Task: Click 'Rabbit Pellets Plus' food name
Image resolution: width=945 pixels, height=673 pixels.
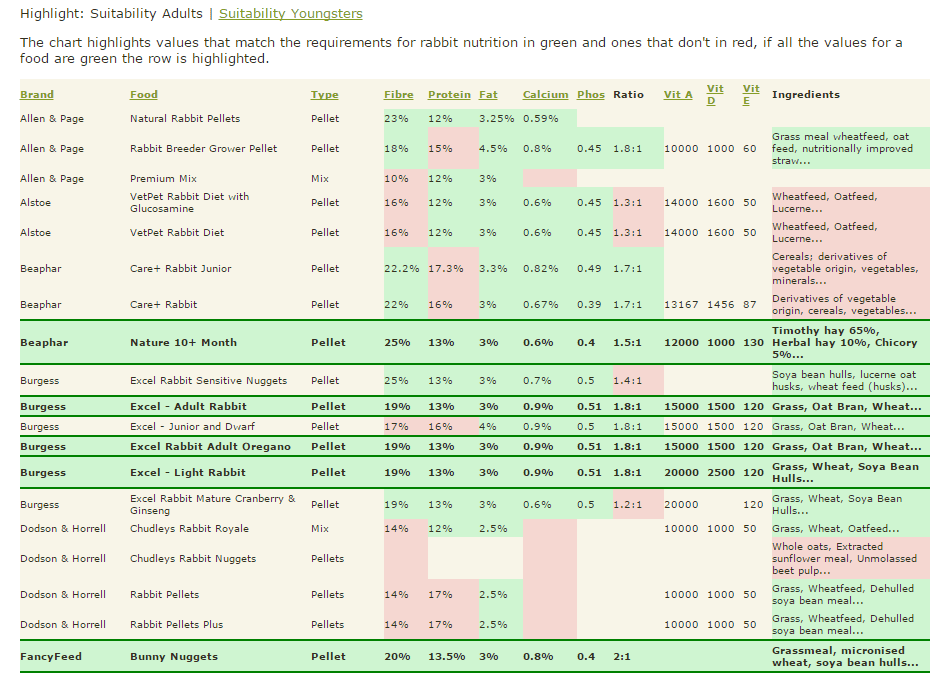Action: pos(177,625)
